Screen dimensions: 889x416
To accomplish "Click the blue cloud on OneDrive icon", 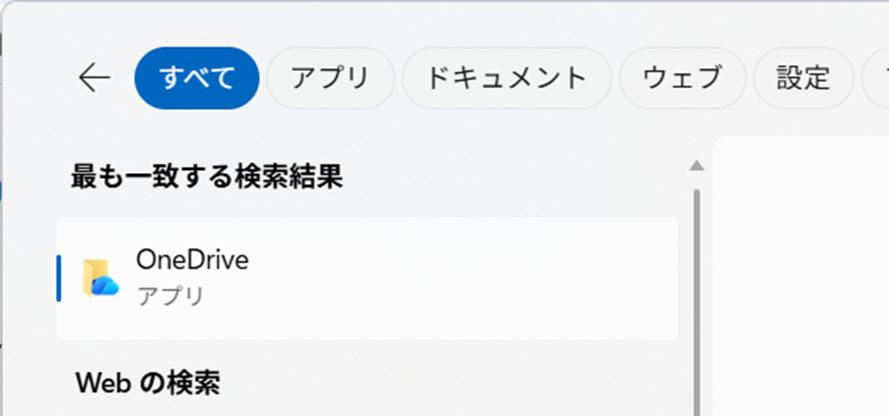I will click(105, 286).
